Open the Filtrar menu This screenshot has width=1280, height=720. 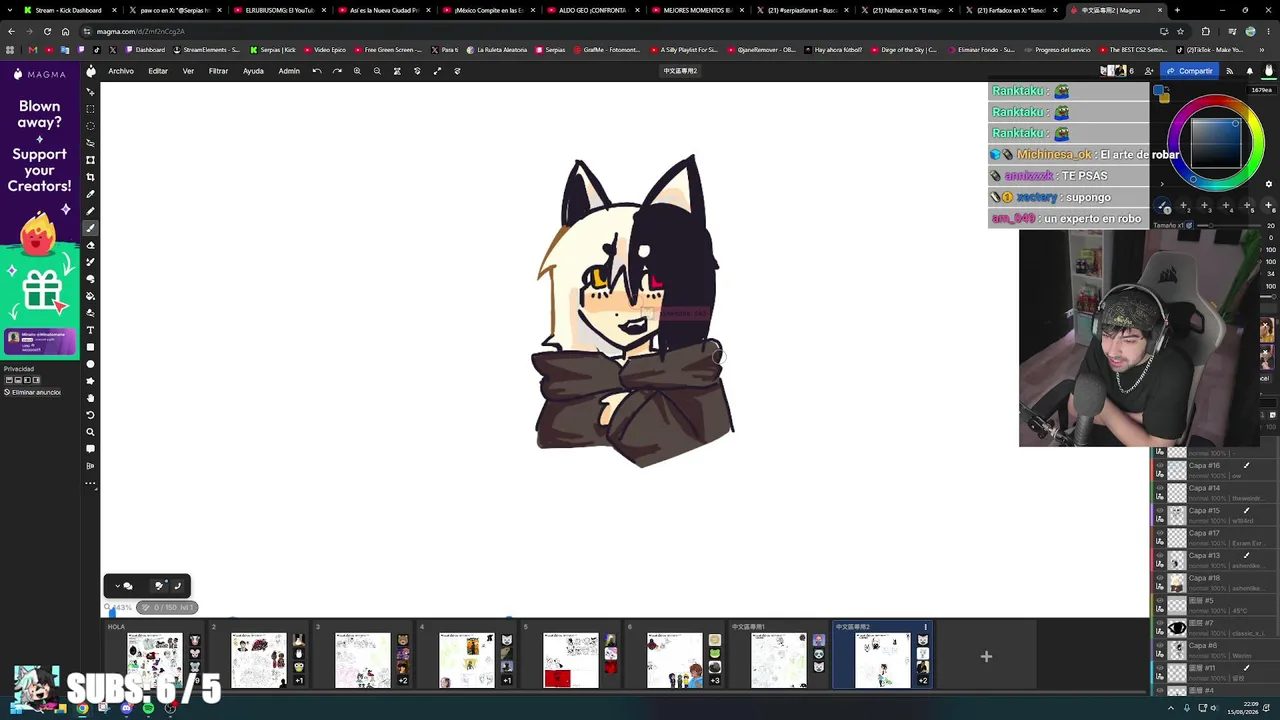[218, 71]
